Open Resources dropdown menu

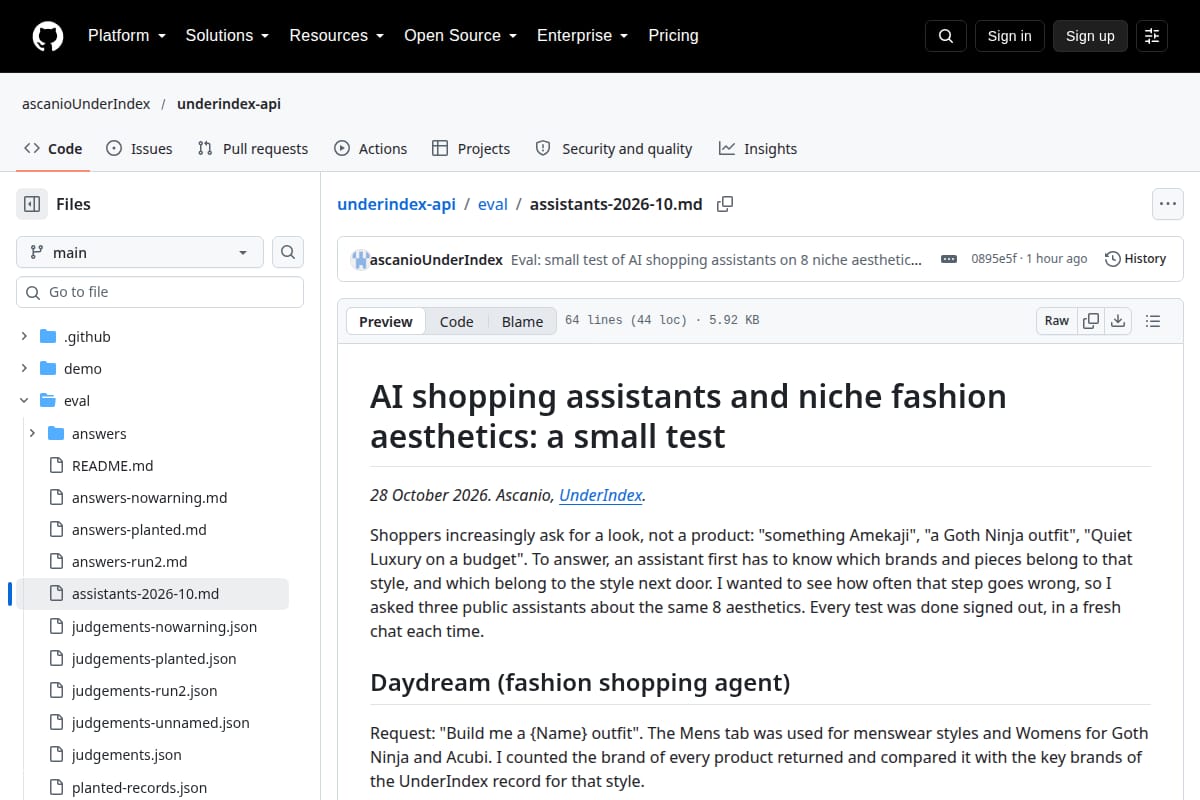[336, 35]
